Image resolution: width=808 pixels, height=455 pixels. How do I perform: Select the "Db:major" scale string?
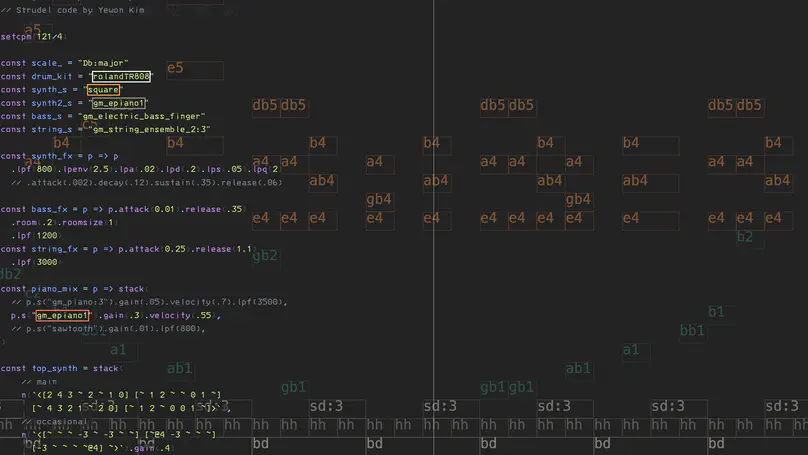pos(103,63)
